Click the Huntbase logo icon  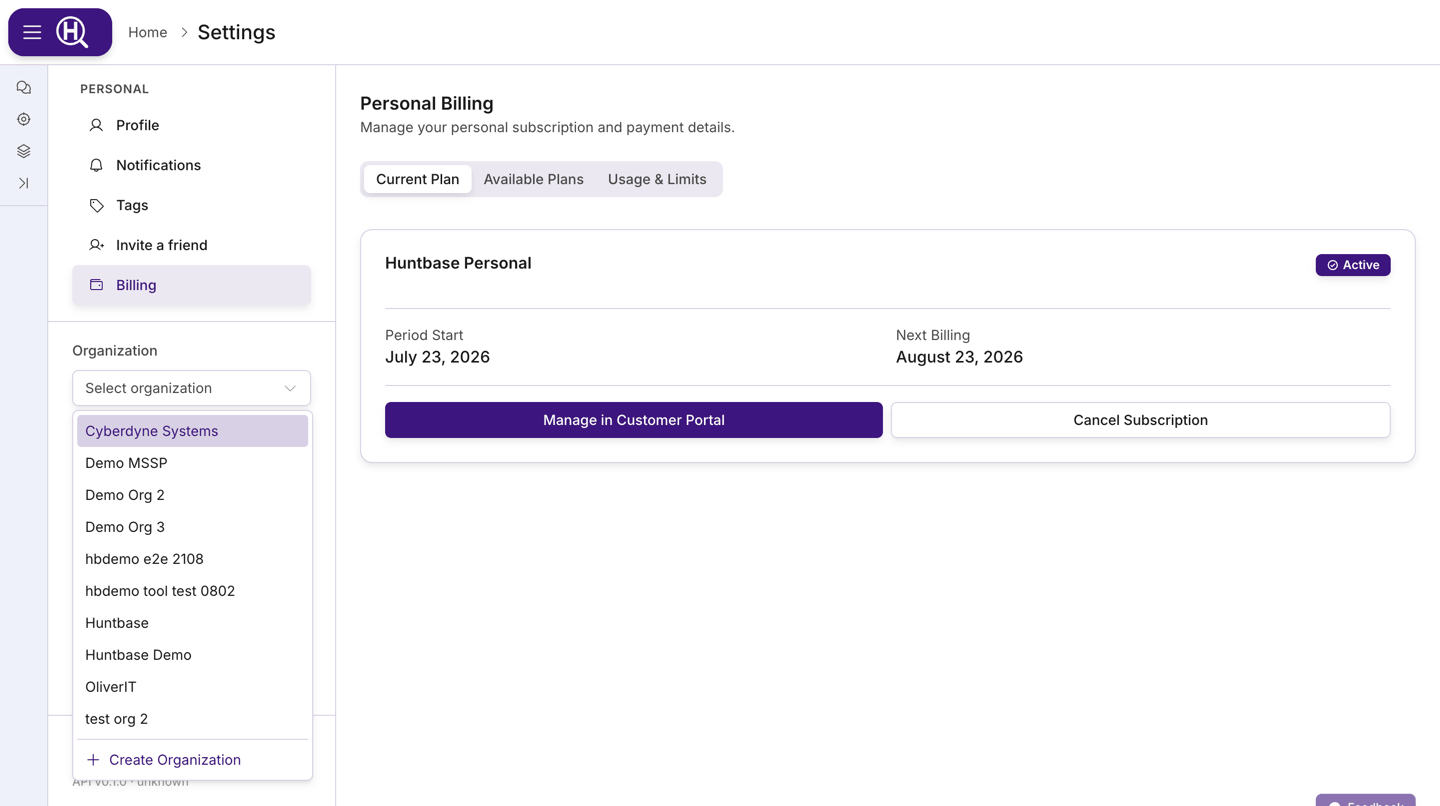72,32
